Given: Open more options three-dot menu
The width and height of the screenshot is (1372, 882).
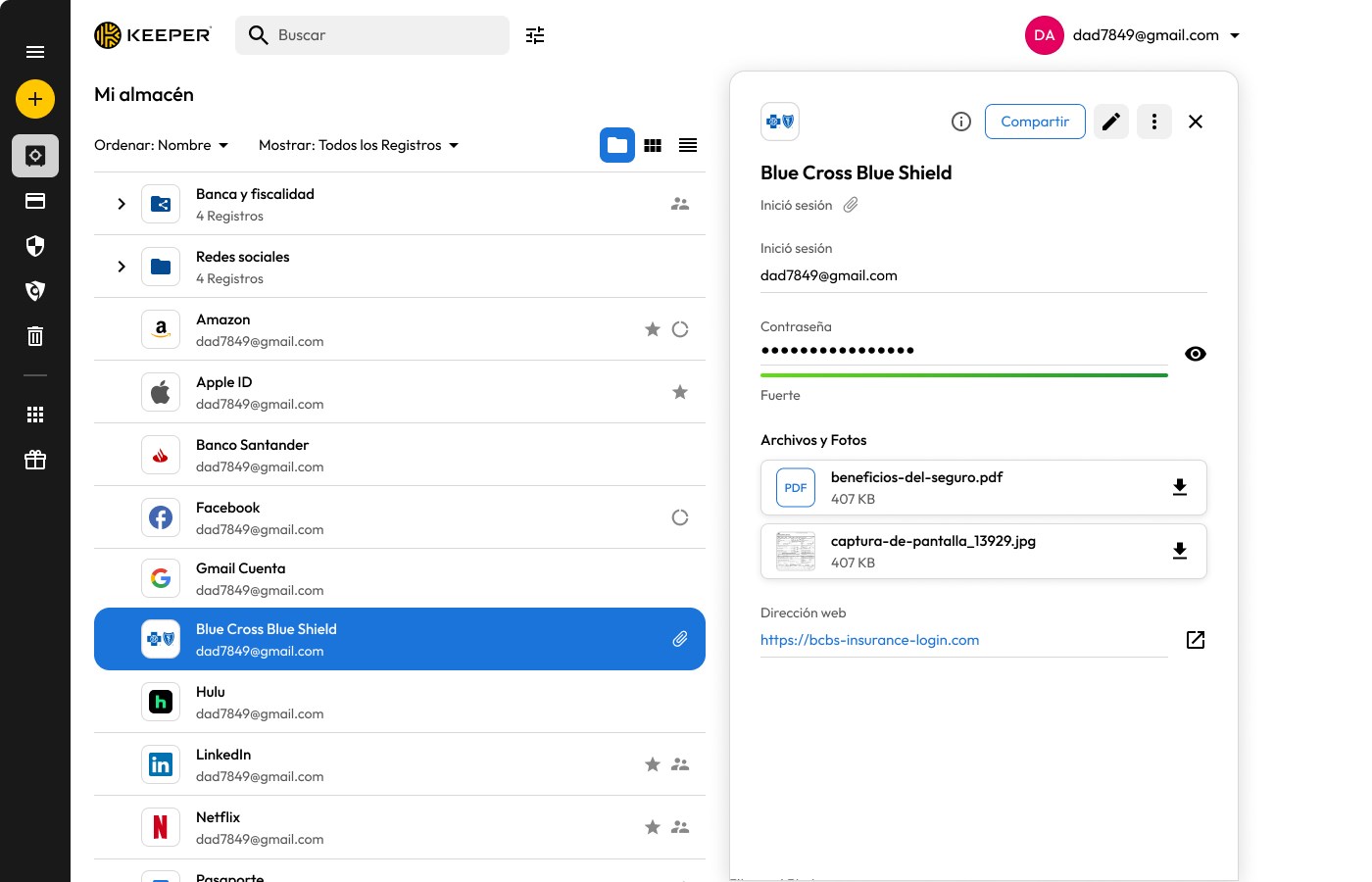Looking at the screenshot, I should coord(1154,122).
